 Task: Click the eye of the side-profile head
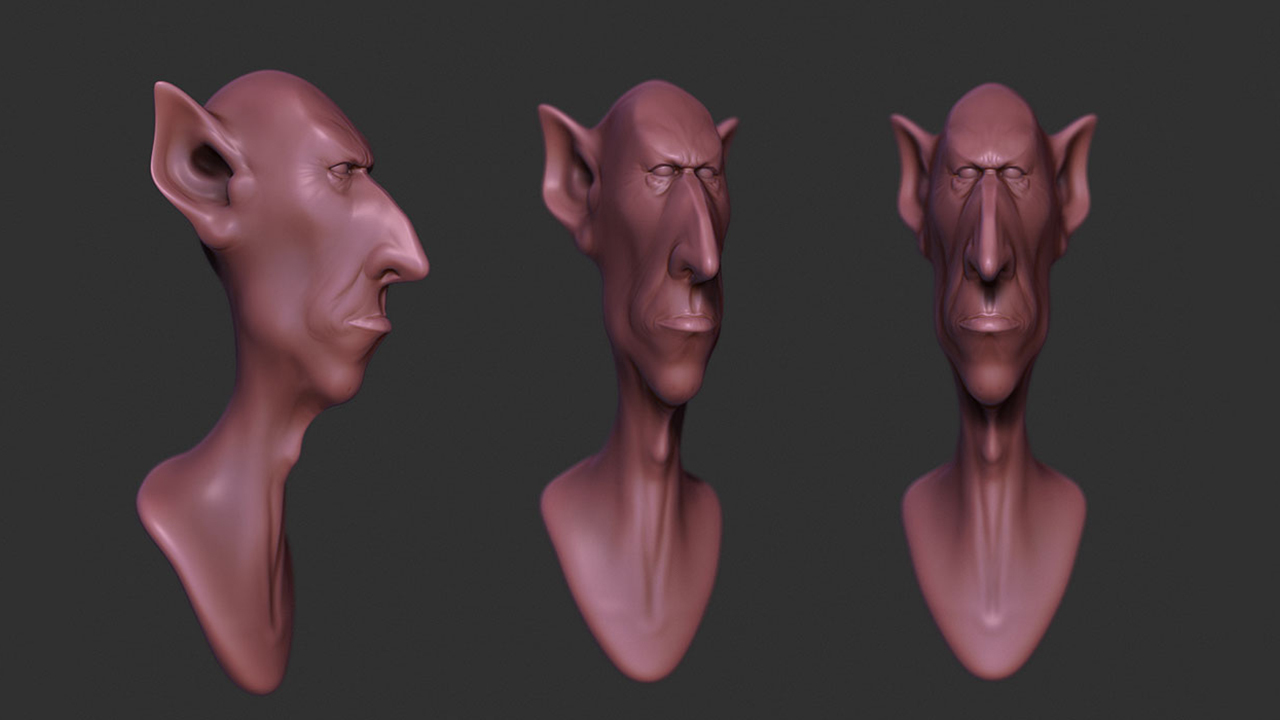tap(343, 170)
